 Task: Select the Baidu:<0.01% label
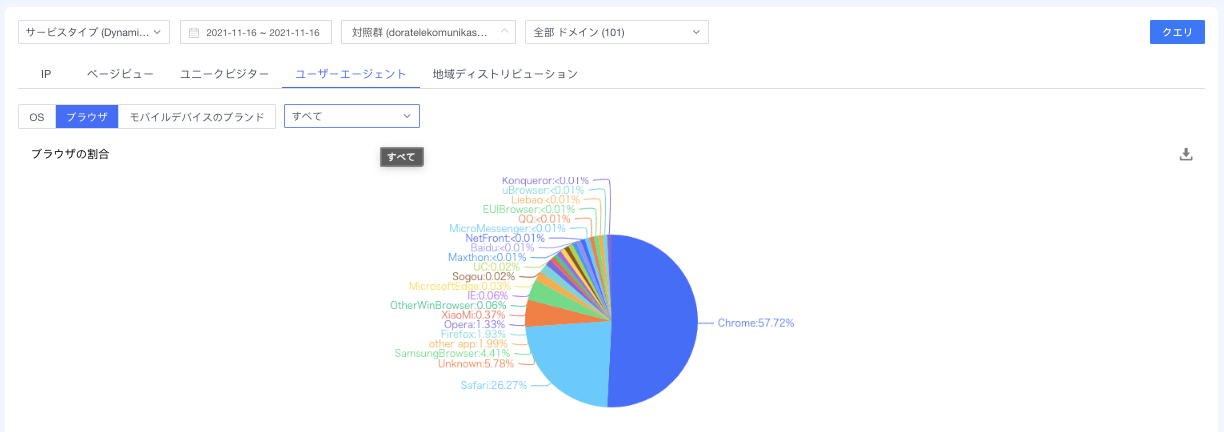[x=503, y=248]
